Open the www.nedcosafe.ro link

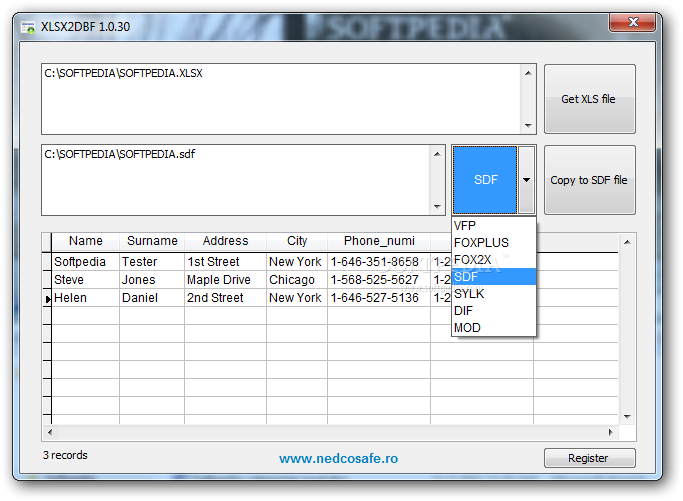point(338,458)
